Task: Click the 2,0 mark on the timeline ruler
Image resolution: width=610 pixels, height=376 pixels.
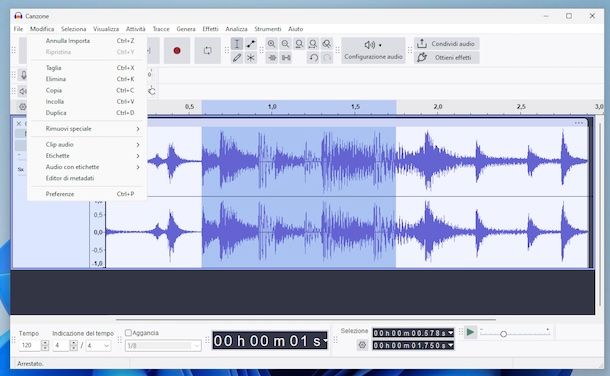Action: [438, 106]
